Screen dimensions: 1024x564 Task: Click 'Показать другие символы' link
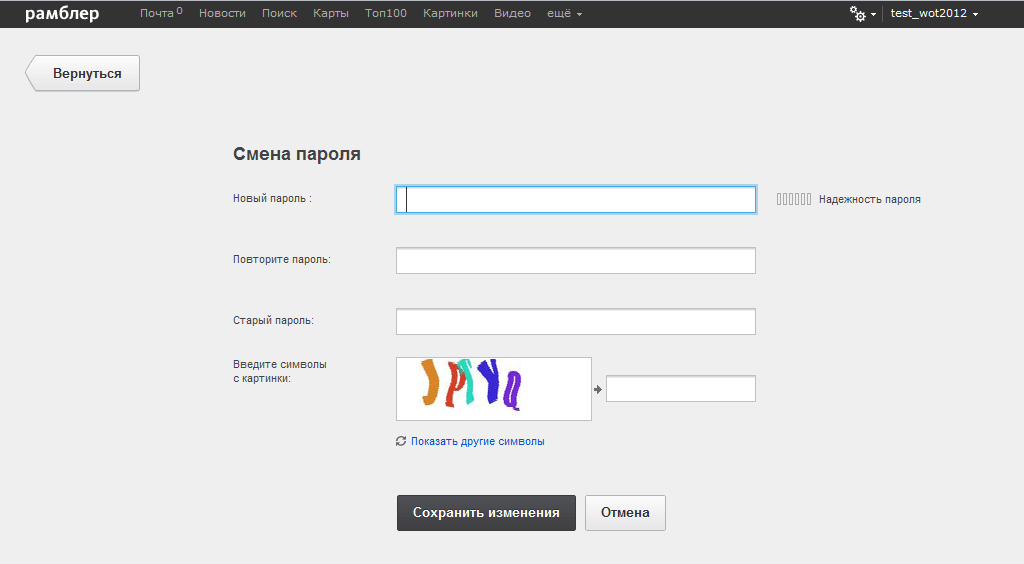pos(477,441)
